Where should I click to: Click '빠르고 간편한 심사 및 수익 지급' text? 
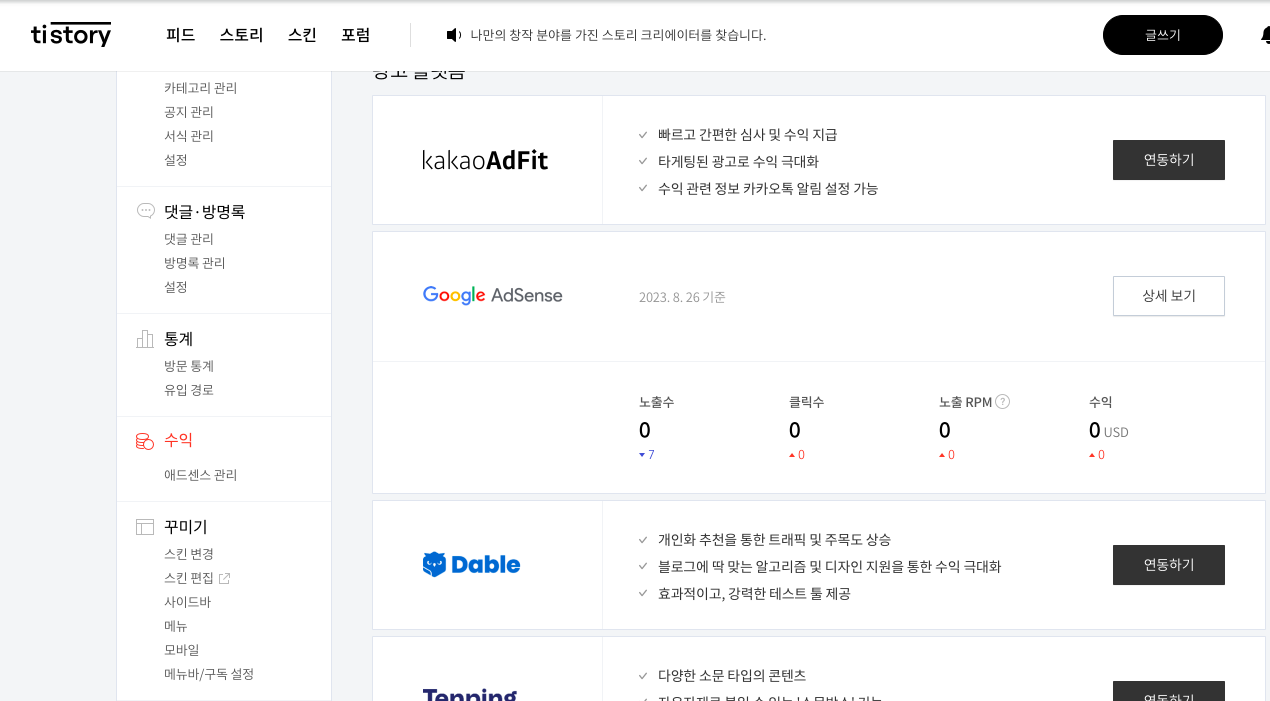748,134
